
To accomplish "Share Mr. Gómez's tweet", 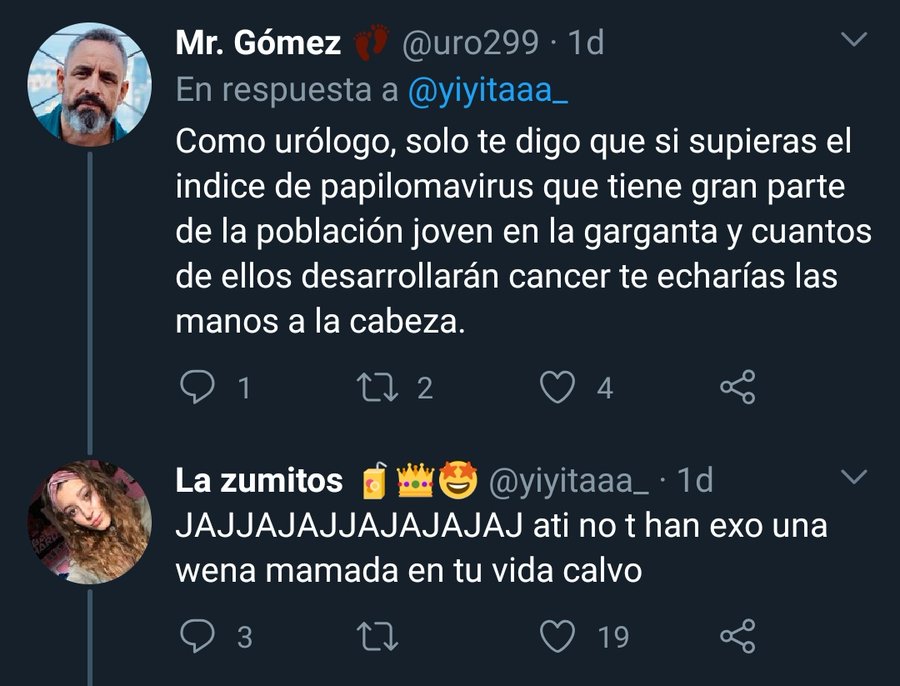I will click(738, 387).
